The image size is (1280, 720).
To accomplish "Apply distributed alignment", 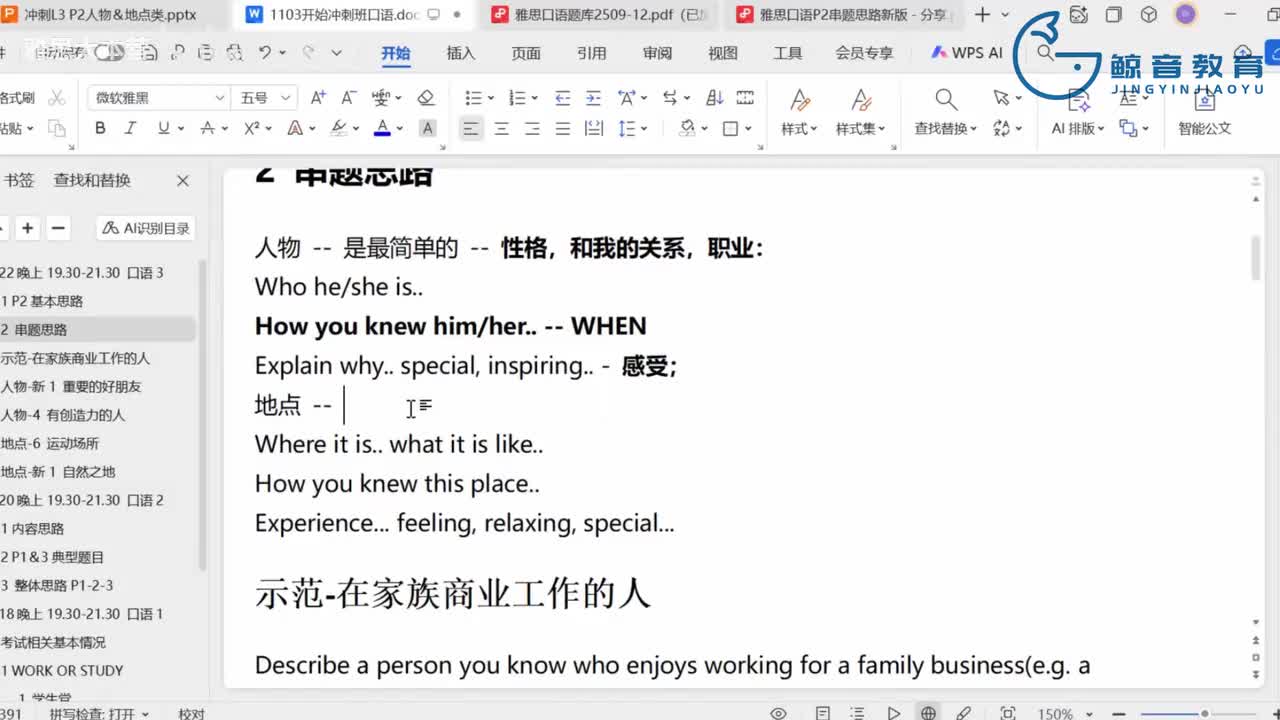I will [594, 128].
